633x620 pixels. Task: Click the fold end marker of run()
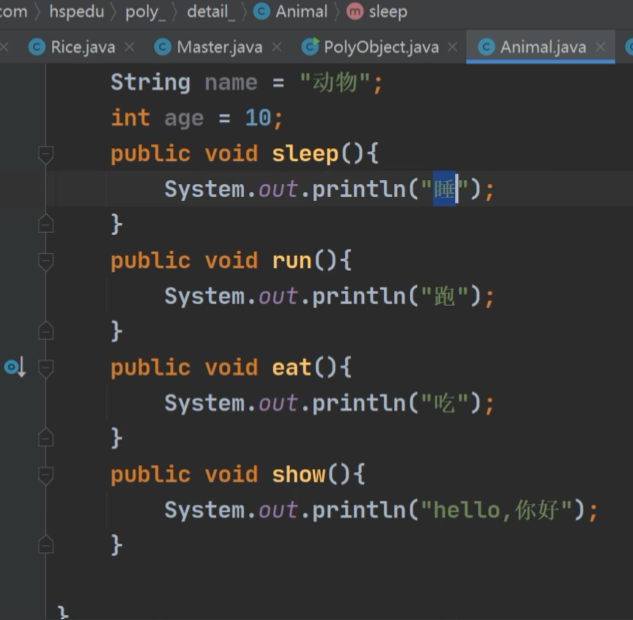click(x=46, y=331)
